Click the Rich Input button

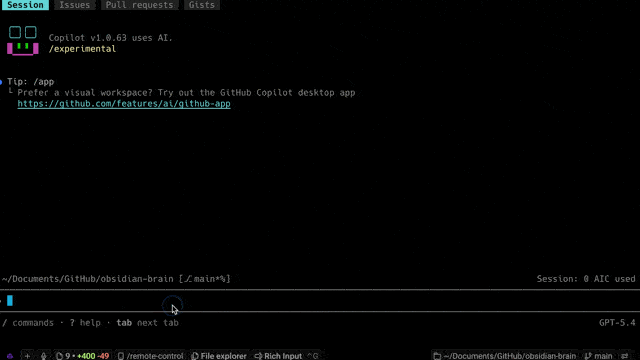pyautogui.click(x=286, y=356)
